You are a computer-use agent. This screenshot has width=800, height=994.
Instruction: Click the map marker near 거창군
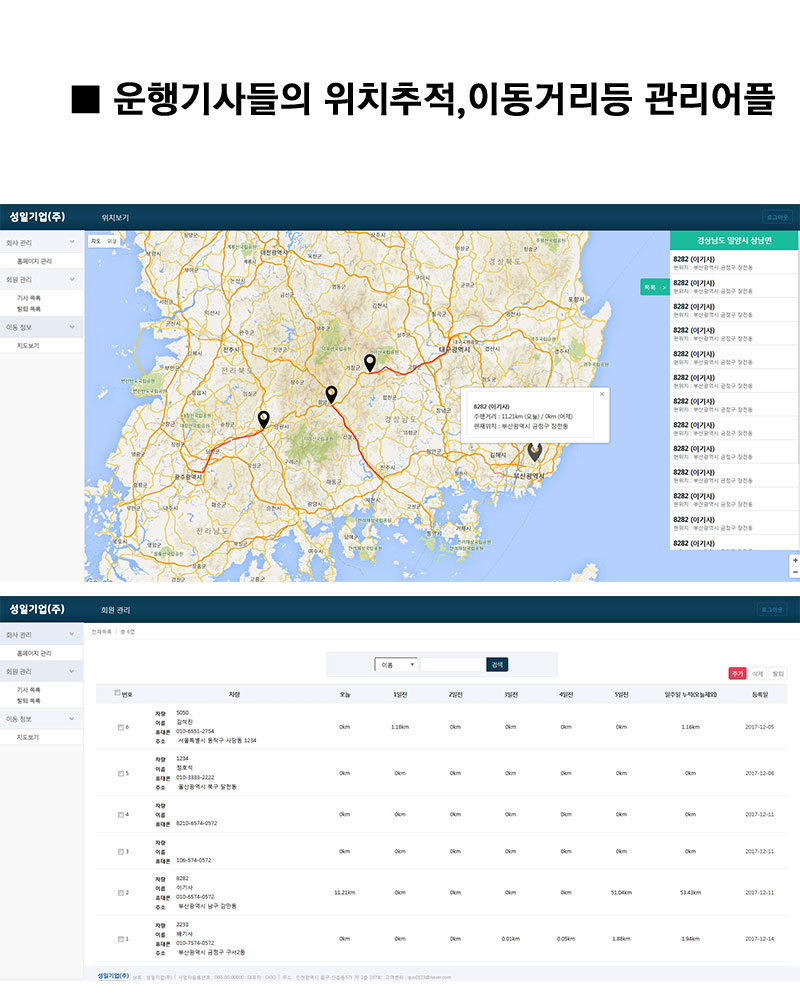pos(370,362)
